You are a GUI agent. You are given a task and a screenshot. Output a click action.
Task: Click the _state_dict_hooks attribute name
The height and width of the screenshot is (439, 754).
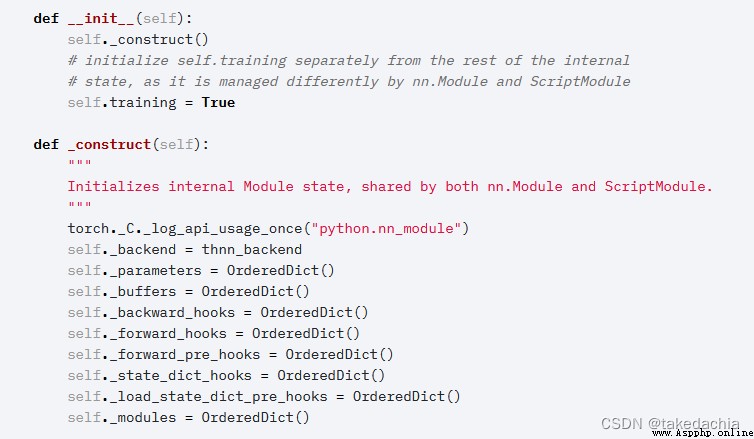[180, 376]
